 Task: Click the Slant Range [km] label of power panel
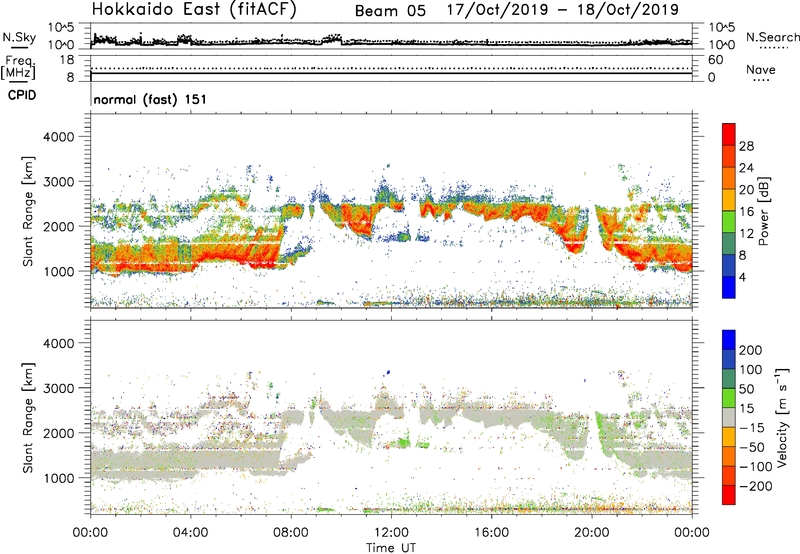tap(28, 211)
